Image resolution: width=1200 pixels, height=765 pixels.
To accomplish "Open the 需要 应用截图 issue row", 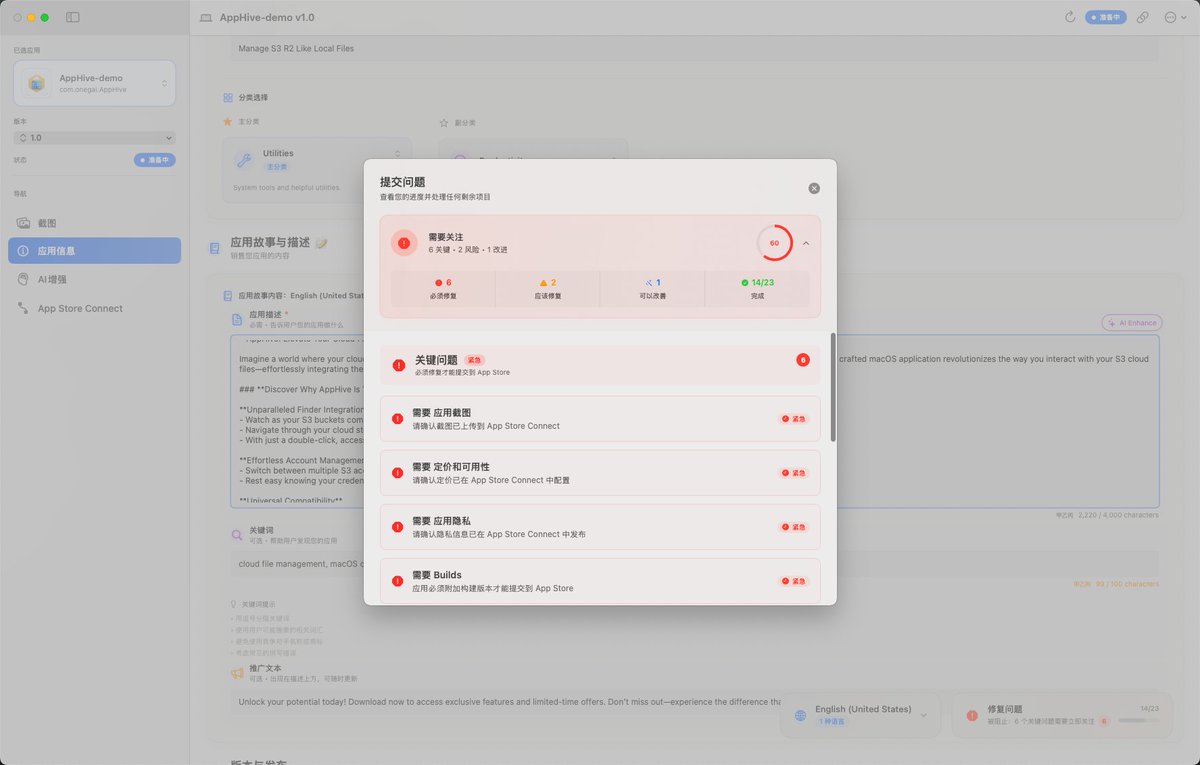I will point(600,419).
